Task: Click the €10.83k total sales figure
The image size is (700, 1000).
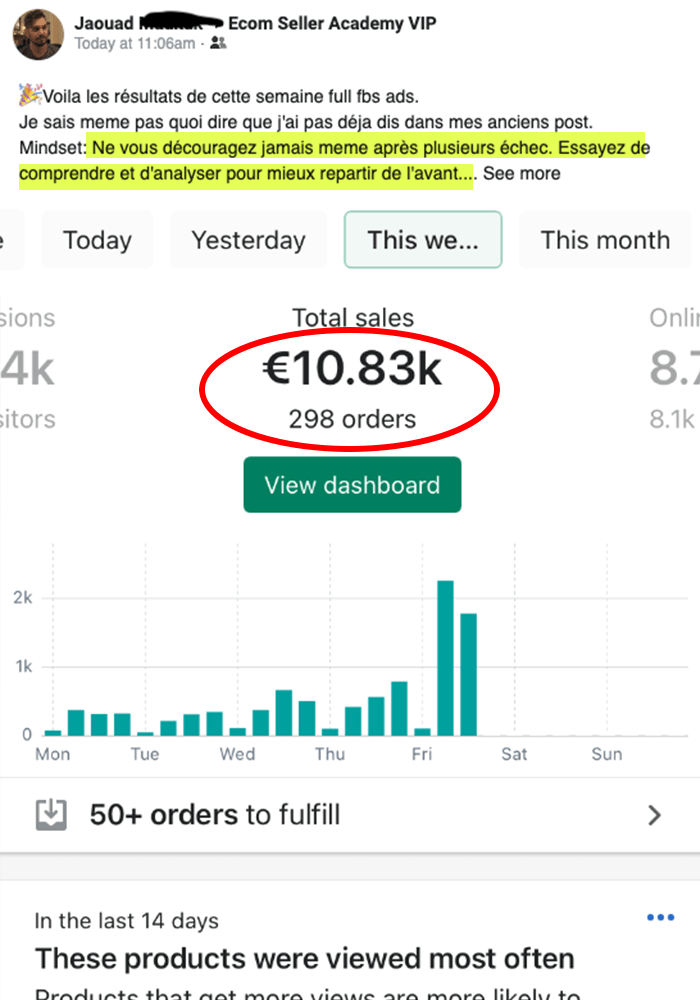Action: (x=352, y=370)
